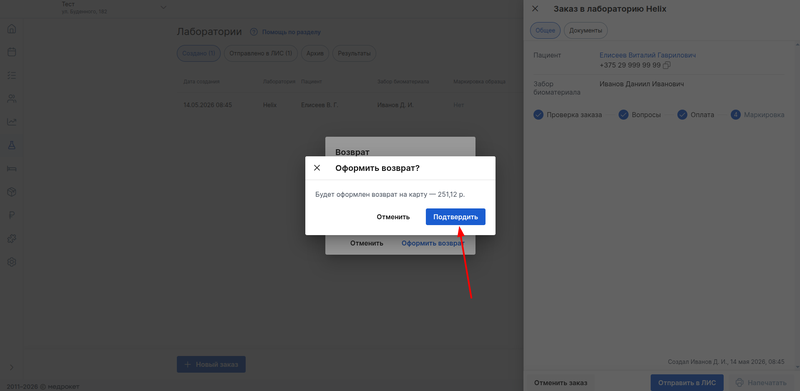This screenshot has height=391, width=800.
Task: Click cell 'Иванов Д. И.' in the table
Action: pos(395,105)
